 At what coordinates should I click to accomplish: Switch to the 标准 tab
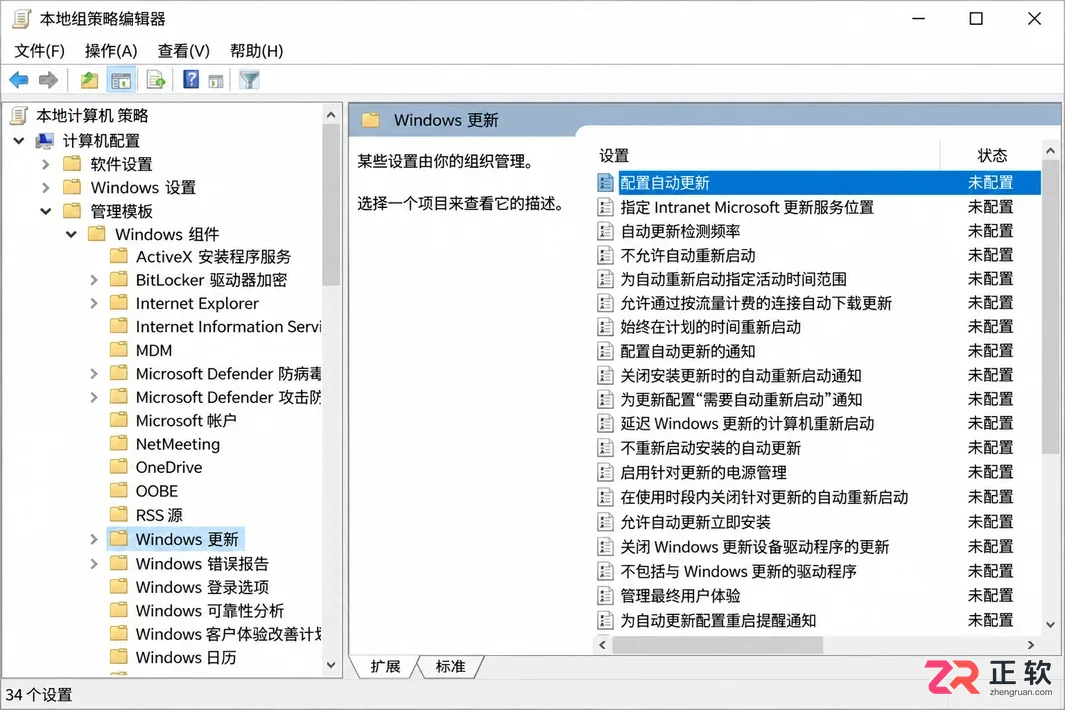point(450,667)
